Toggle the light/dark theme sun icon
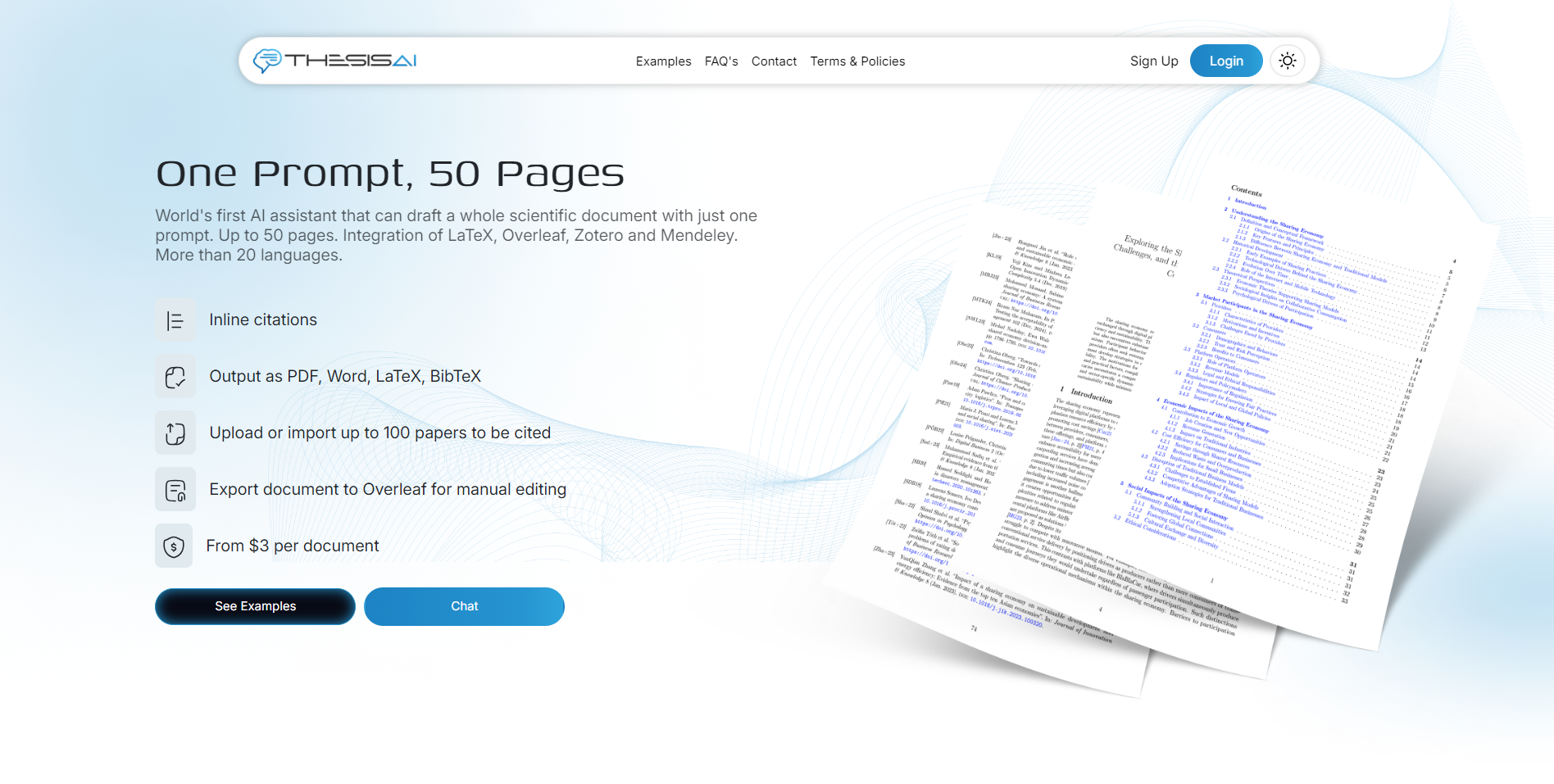Image resolution: width=1554 pixels, height=784 pixels. 1287,61
